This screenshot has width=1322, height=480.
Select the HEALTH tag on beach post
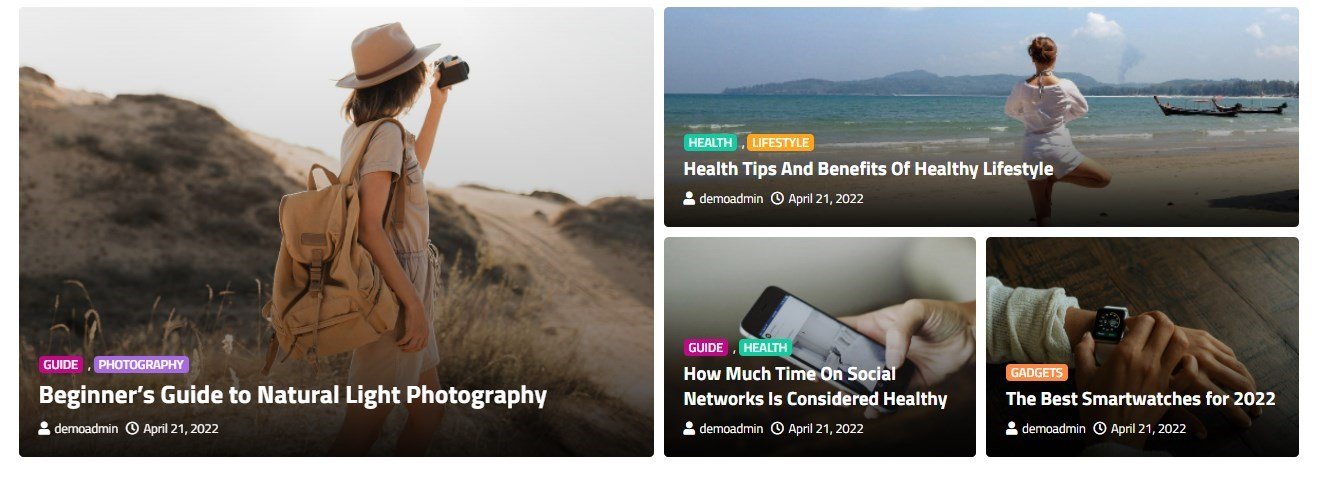pos(710,143)
